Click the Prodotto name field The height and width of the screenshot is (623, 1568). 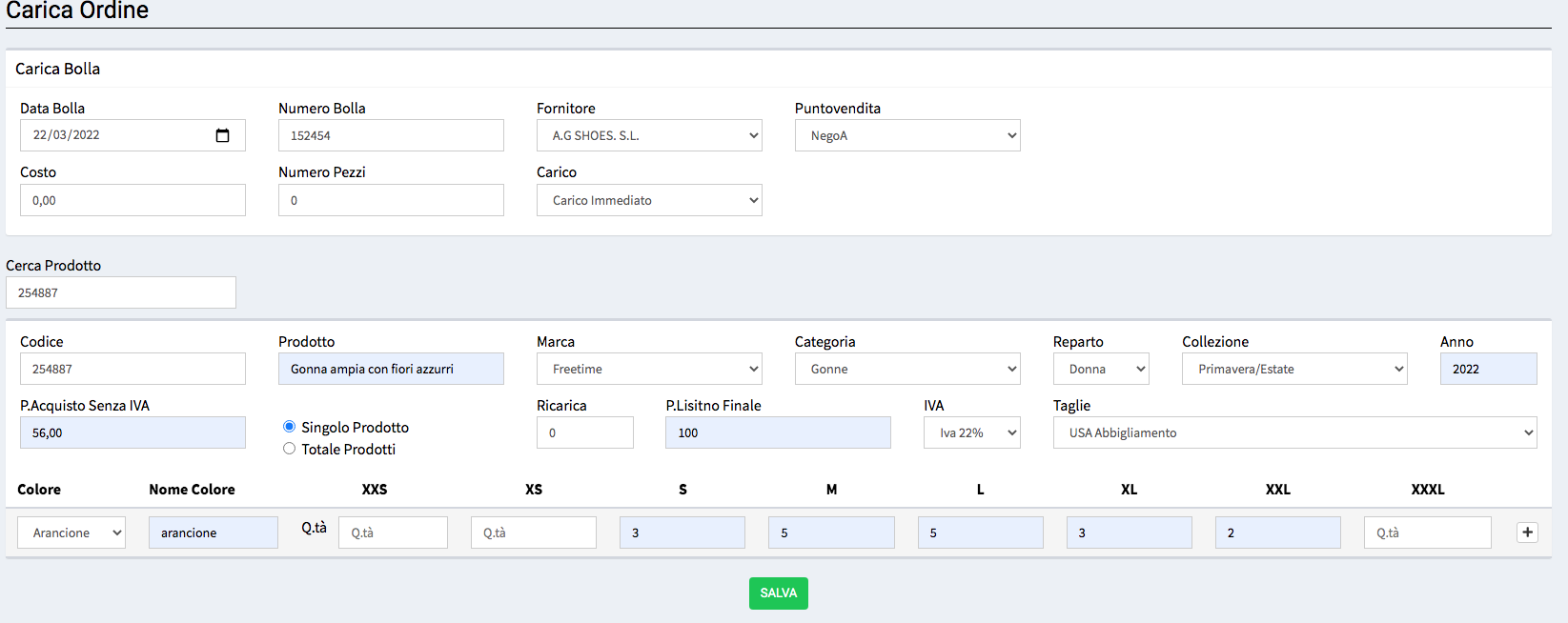coord(391,369)
